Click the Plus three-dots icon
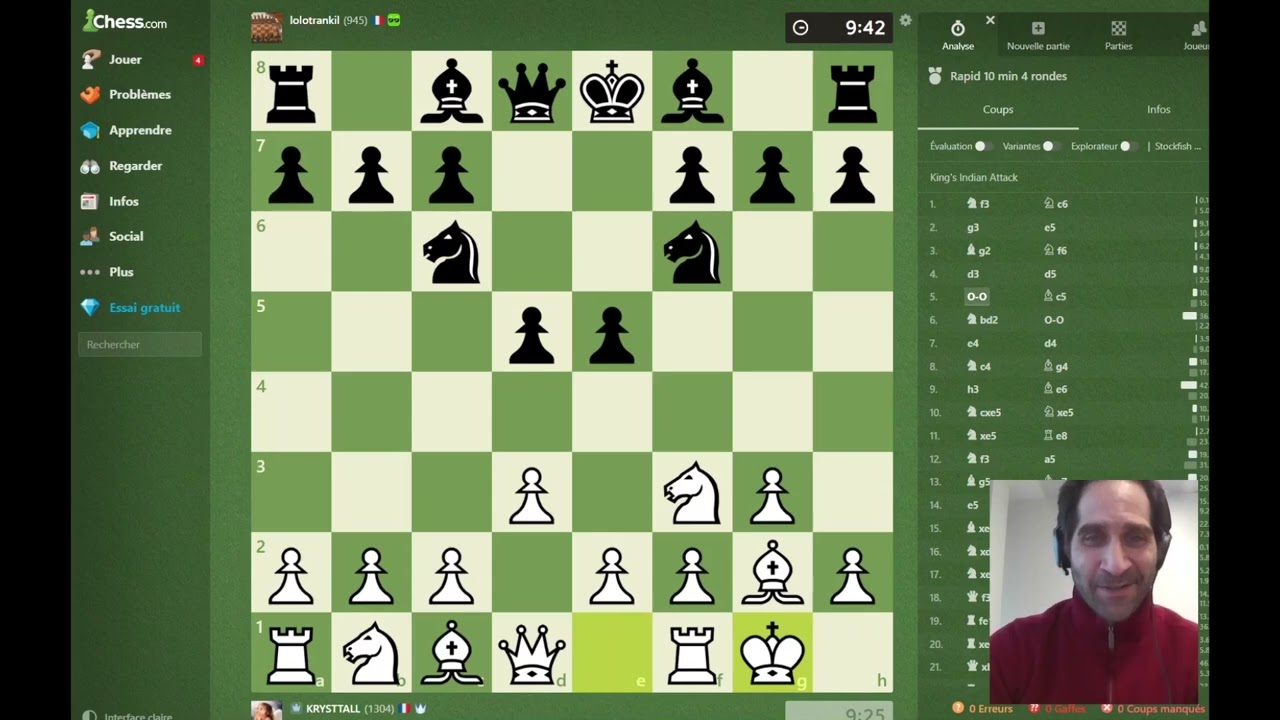 click(x=91, y=272)
